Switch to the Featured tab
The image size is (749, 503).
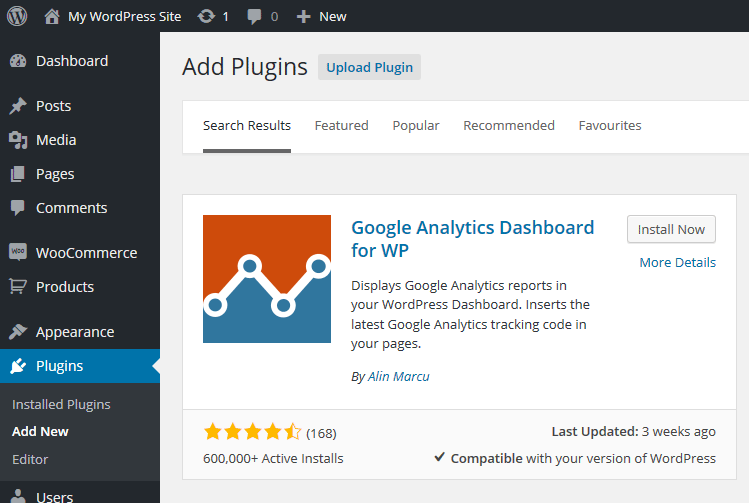click(342, 126)
